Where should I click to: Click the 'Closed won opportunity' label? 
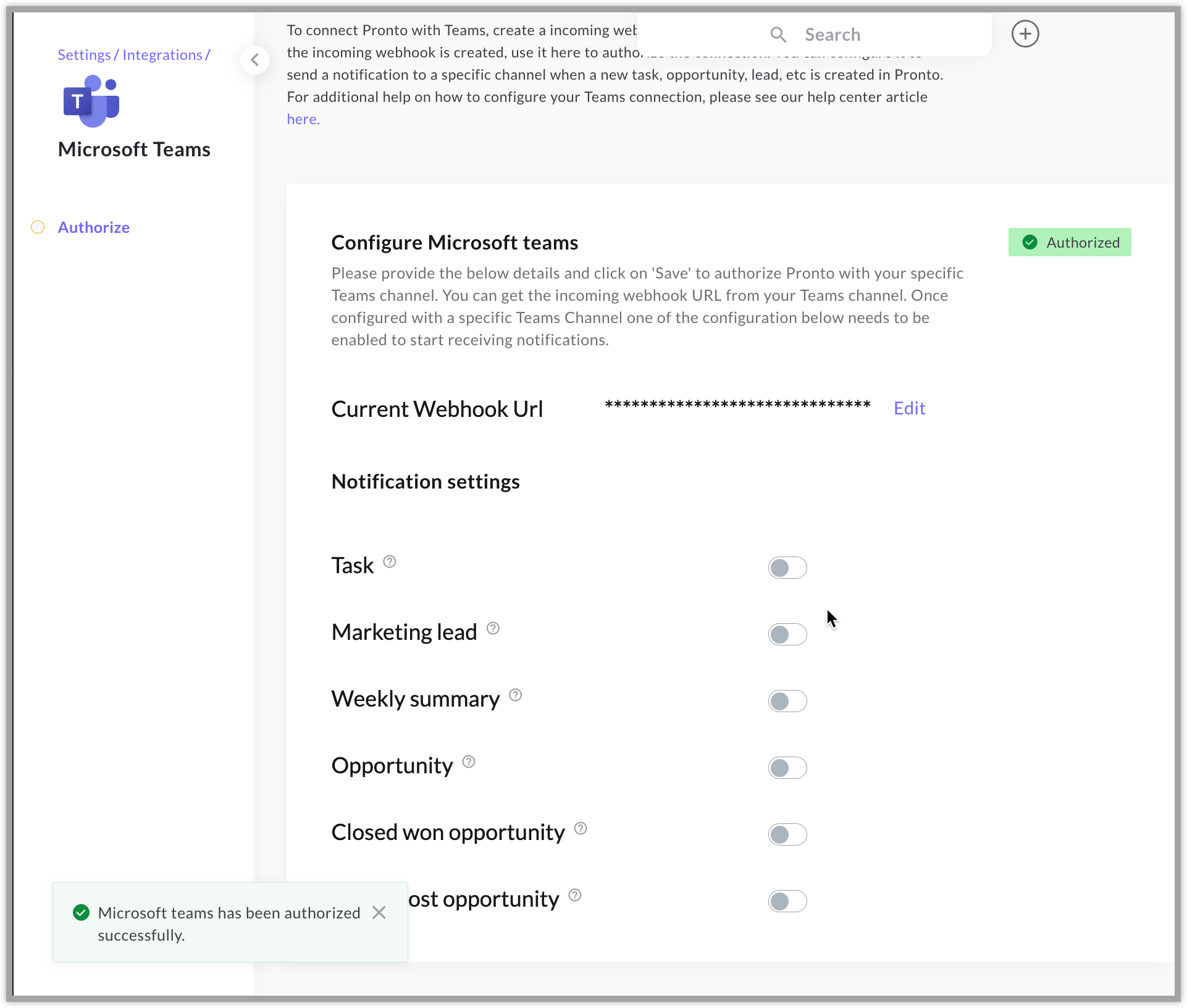[448, 833]
